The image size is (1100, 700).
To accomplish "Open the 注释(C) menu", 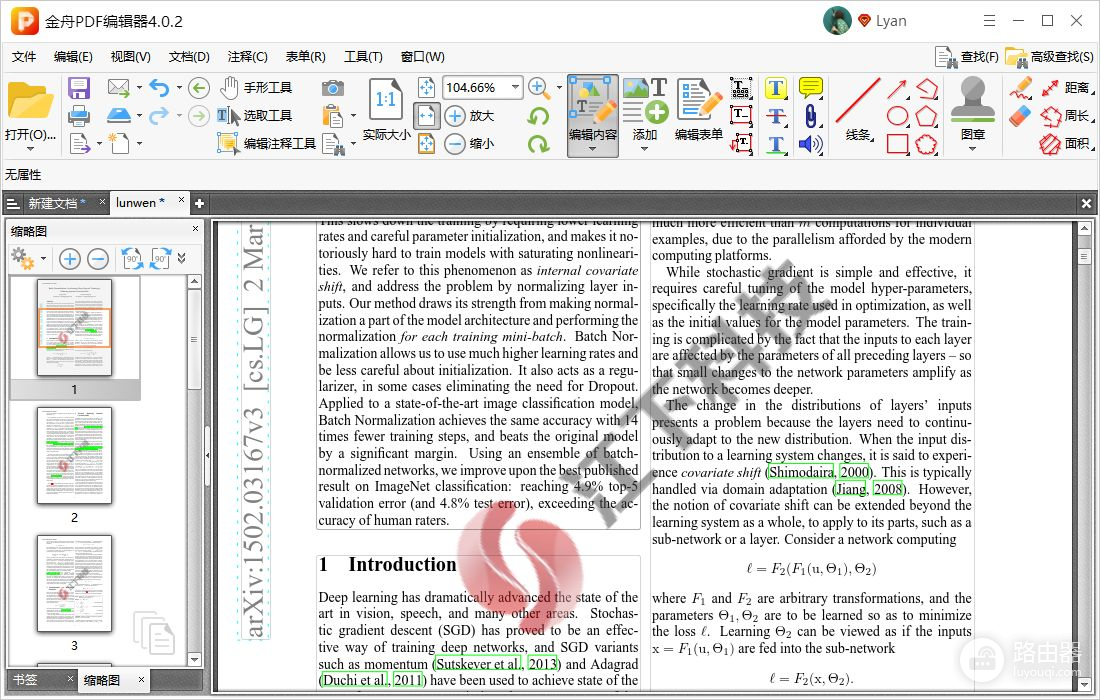I will pyautogui.click(x=247, y=57).
